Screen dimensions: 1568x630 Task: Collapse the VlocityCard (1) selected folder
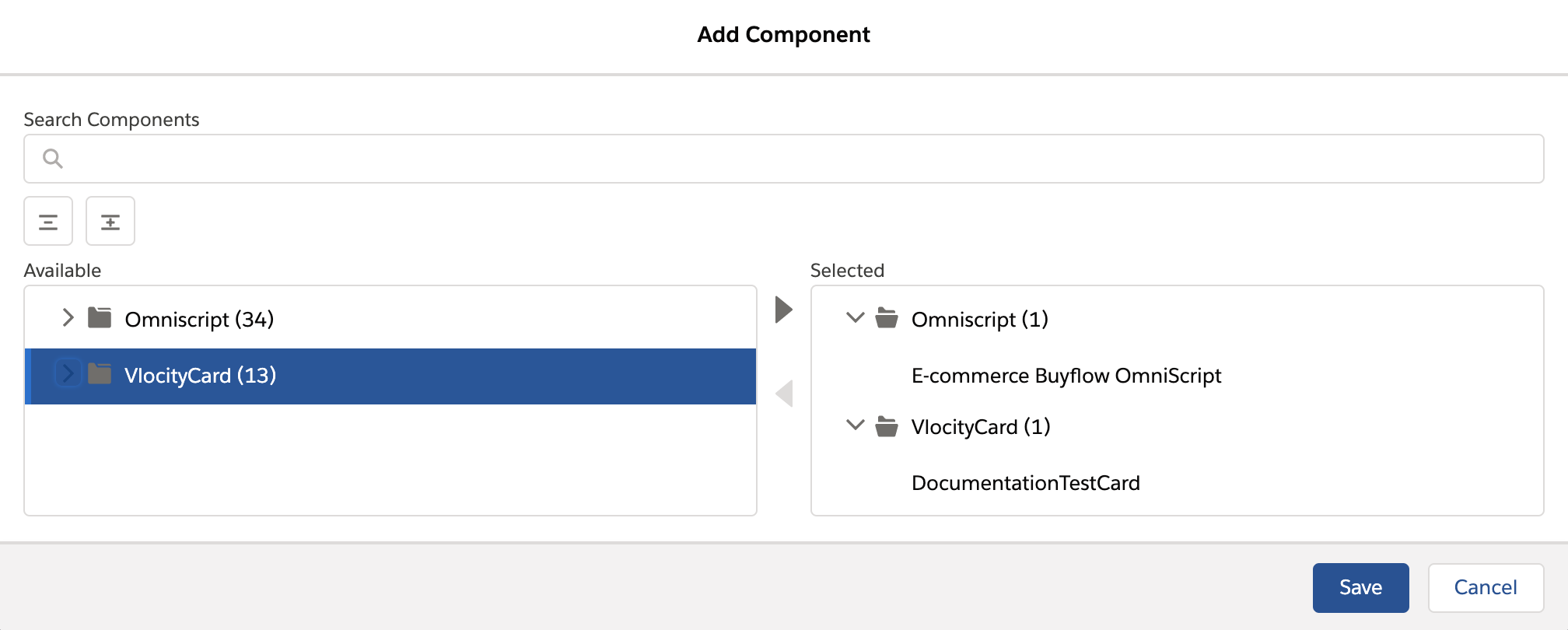click(x=855, y=425)
